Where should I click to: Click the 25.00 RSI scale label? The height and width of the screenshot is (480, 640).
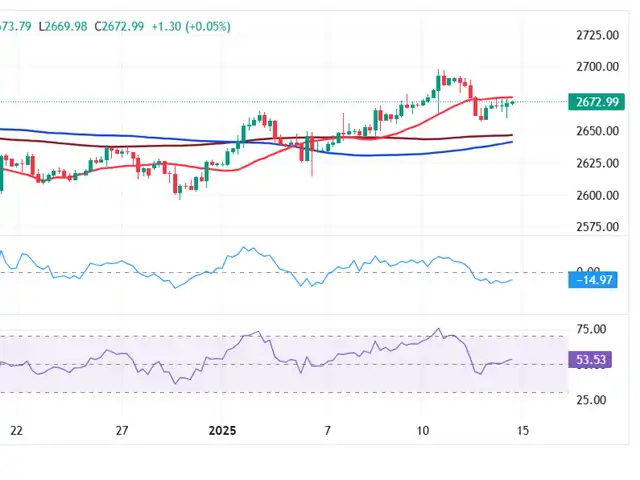point(594,400)
